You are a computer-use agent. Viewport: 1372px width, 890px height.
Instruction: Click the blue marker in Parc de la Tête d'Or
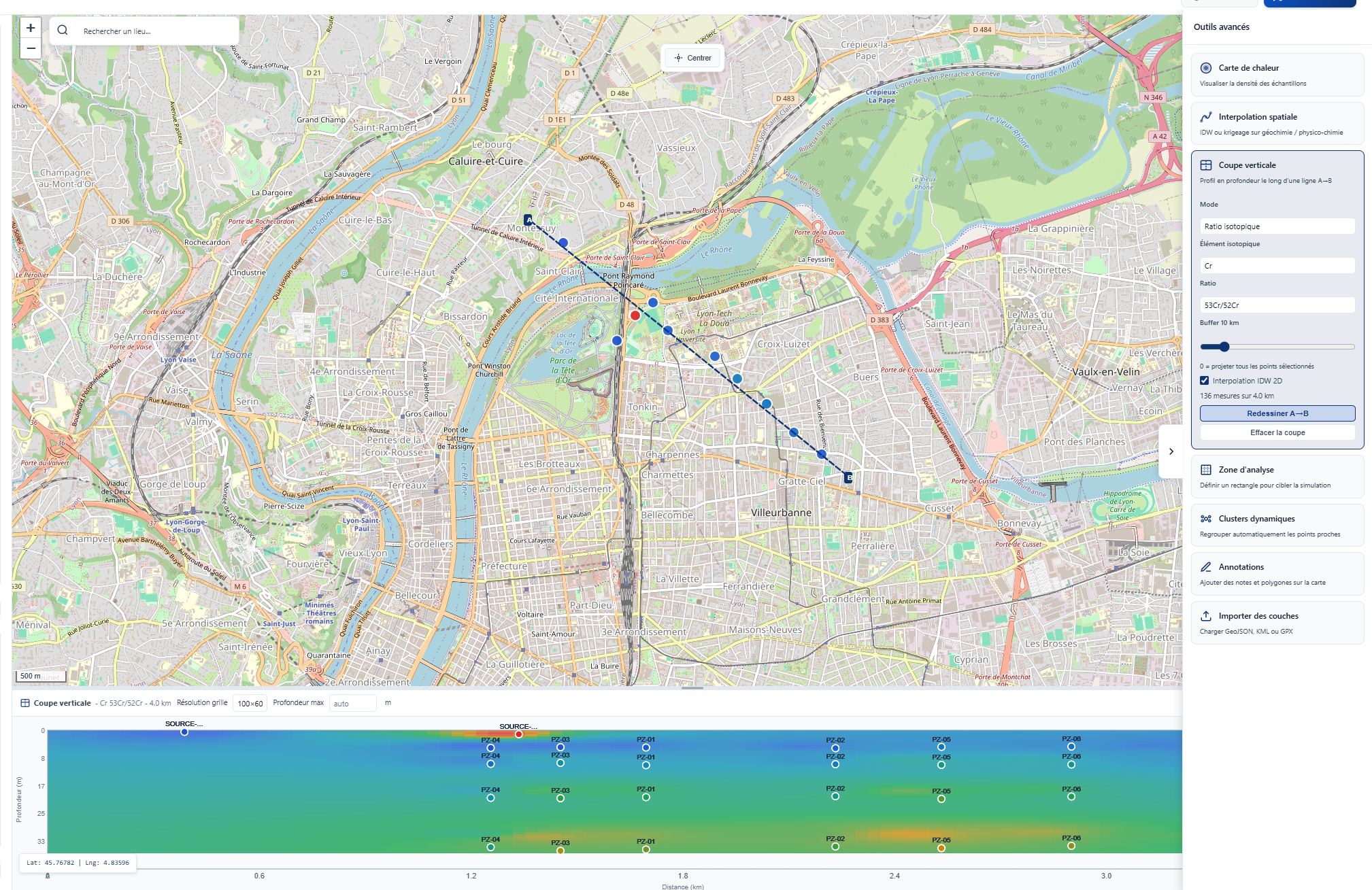point(617,340)
